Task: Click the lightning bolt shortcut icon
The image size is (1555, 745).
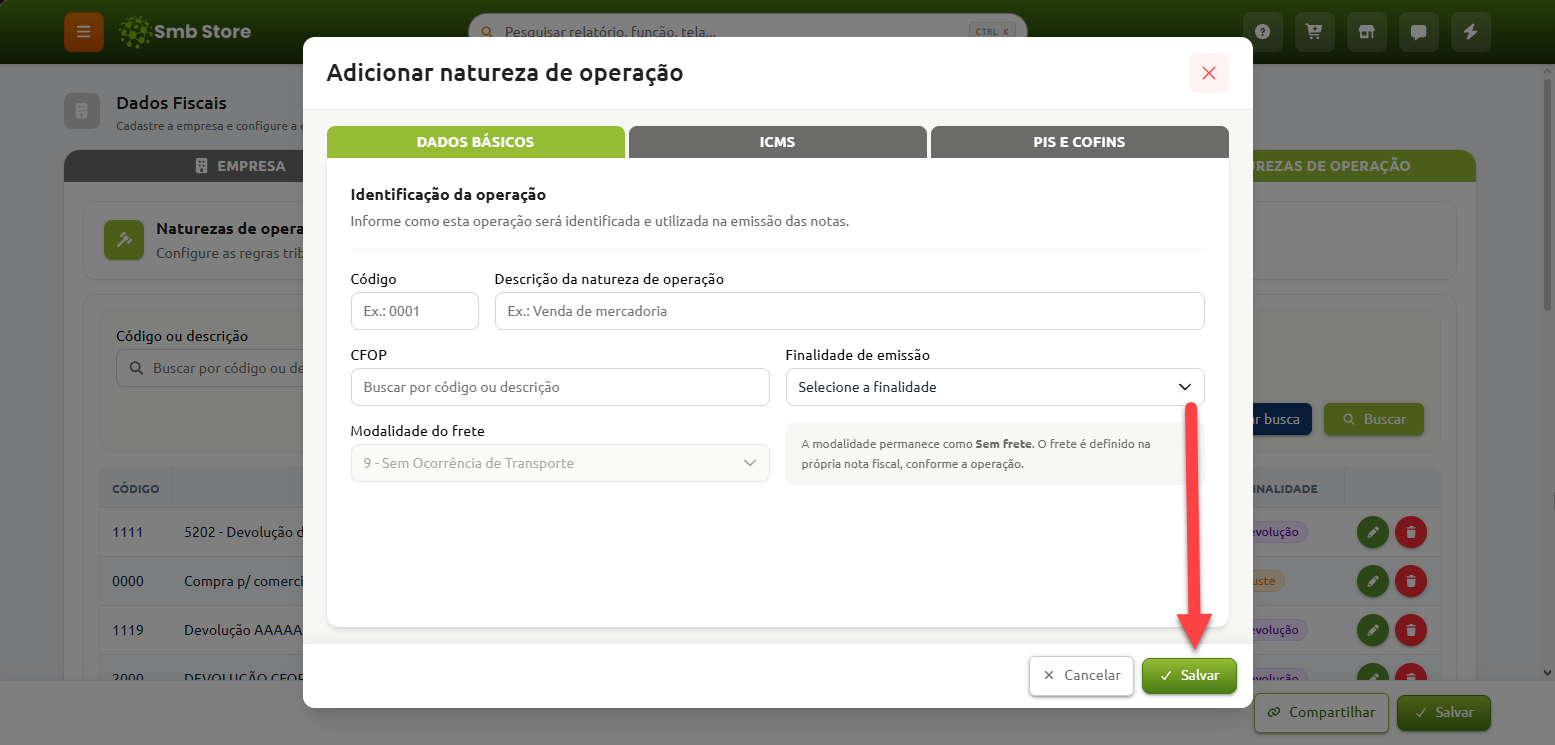Action: [x=1470, y=32]
